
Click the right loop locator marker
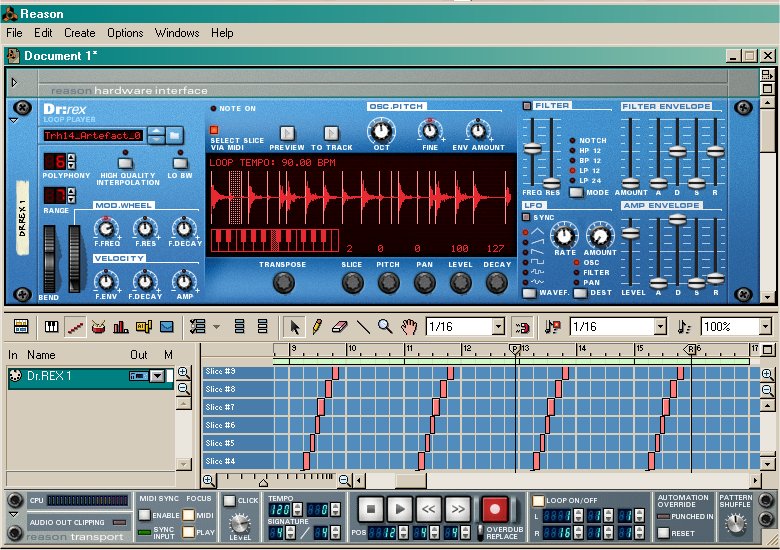690,349
